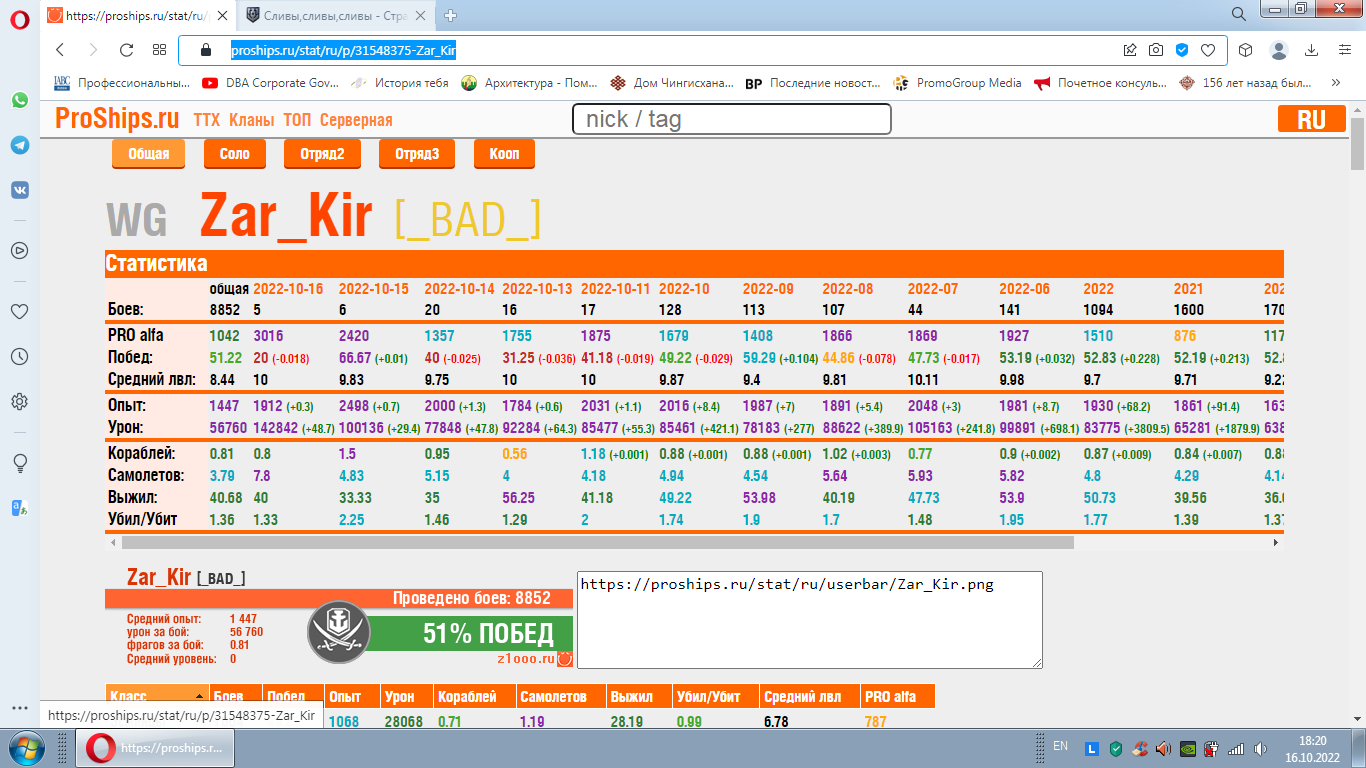Viewport: 1366px width, 768px height.
Task: Open the VK sidebar panel
Action: click(19, 190)
